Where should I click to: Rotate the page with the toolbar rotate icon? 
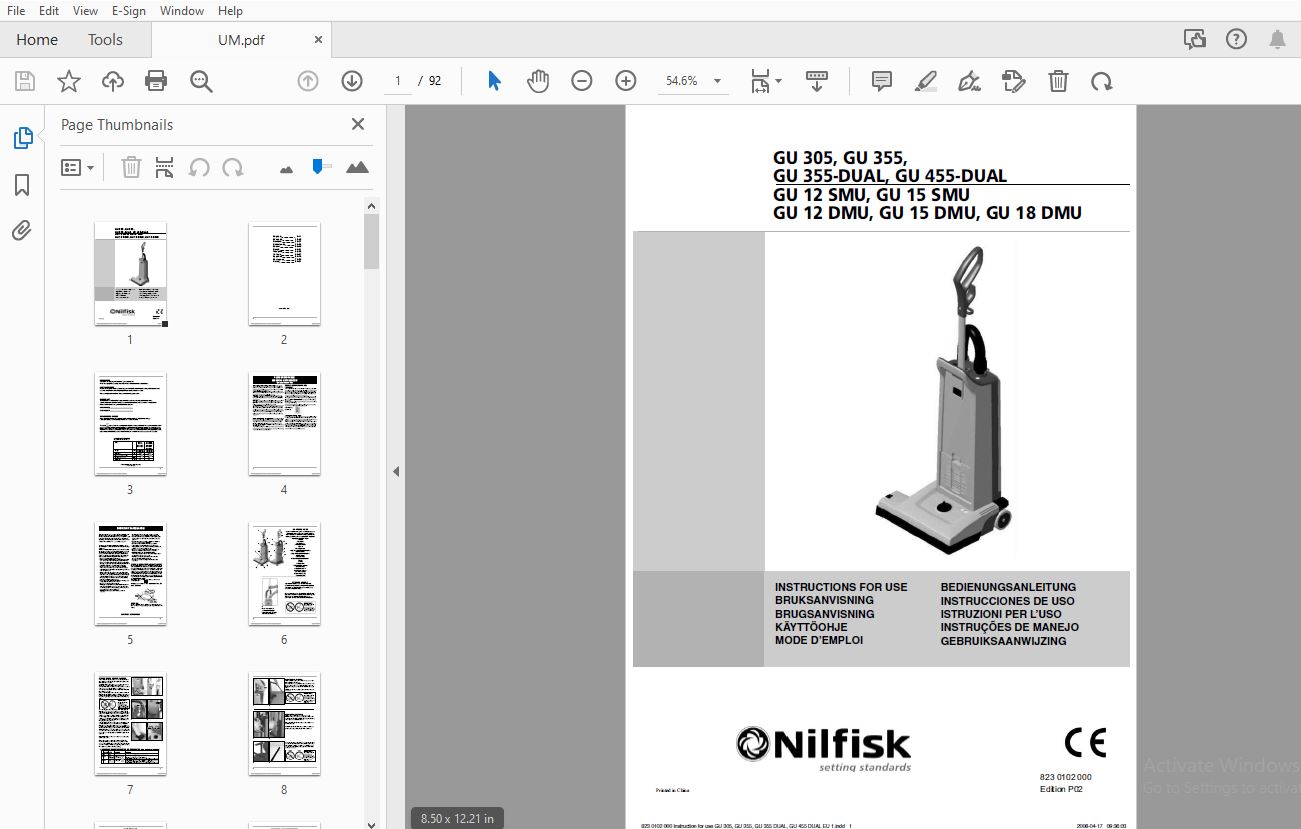pyautogui.click(x=1102, y=81)
